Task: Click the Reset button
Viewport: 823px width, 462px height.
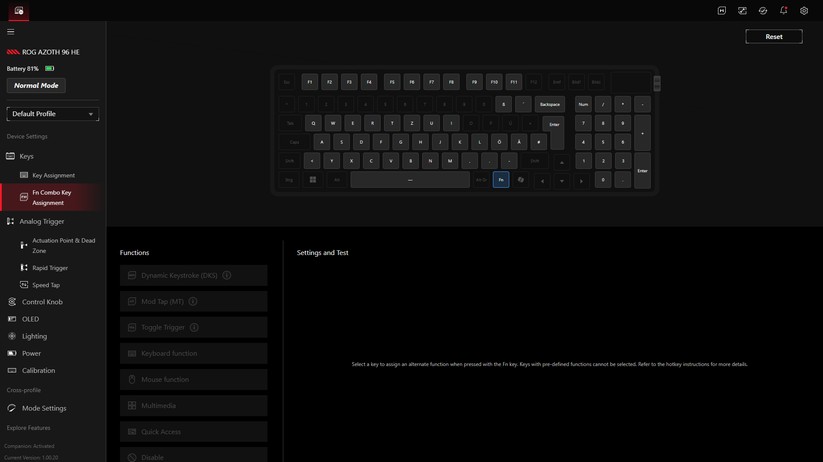Action: click(x=773, y=36)
